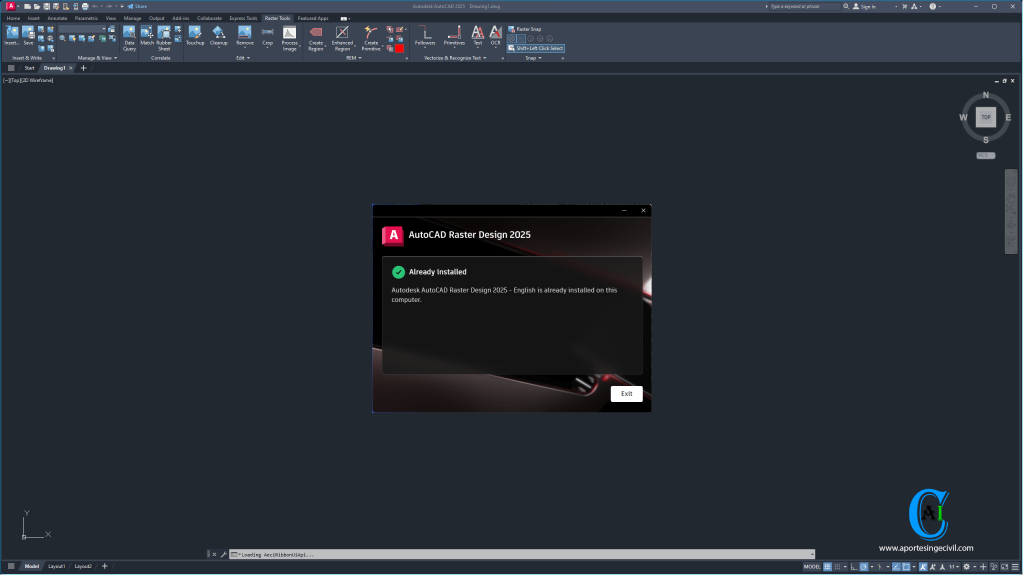Switch to the Raster Tools ribbon tab
Screen dimensions: 1024x576
[x=276, y=17]
